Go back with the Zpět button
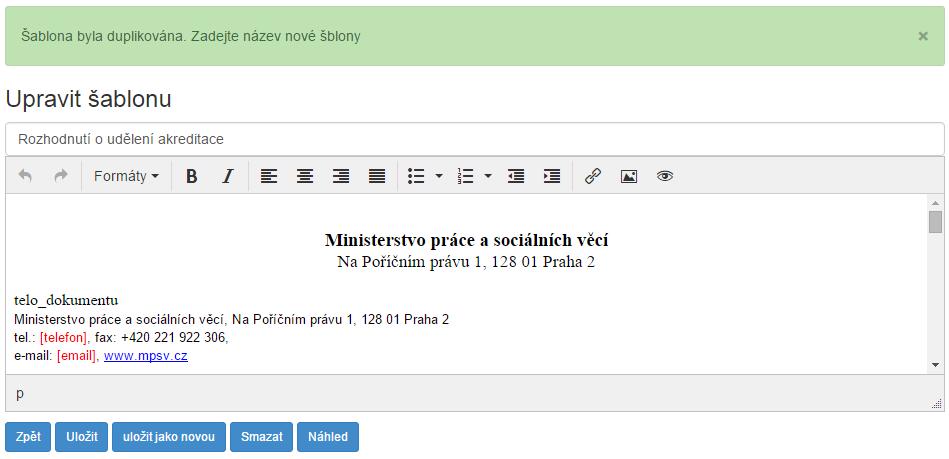This screenshot has height=459, width=949. click(x=28, y=437)
